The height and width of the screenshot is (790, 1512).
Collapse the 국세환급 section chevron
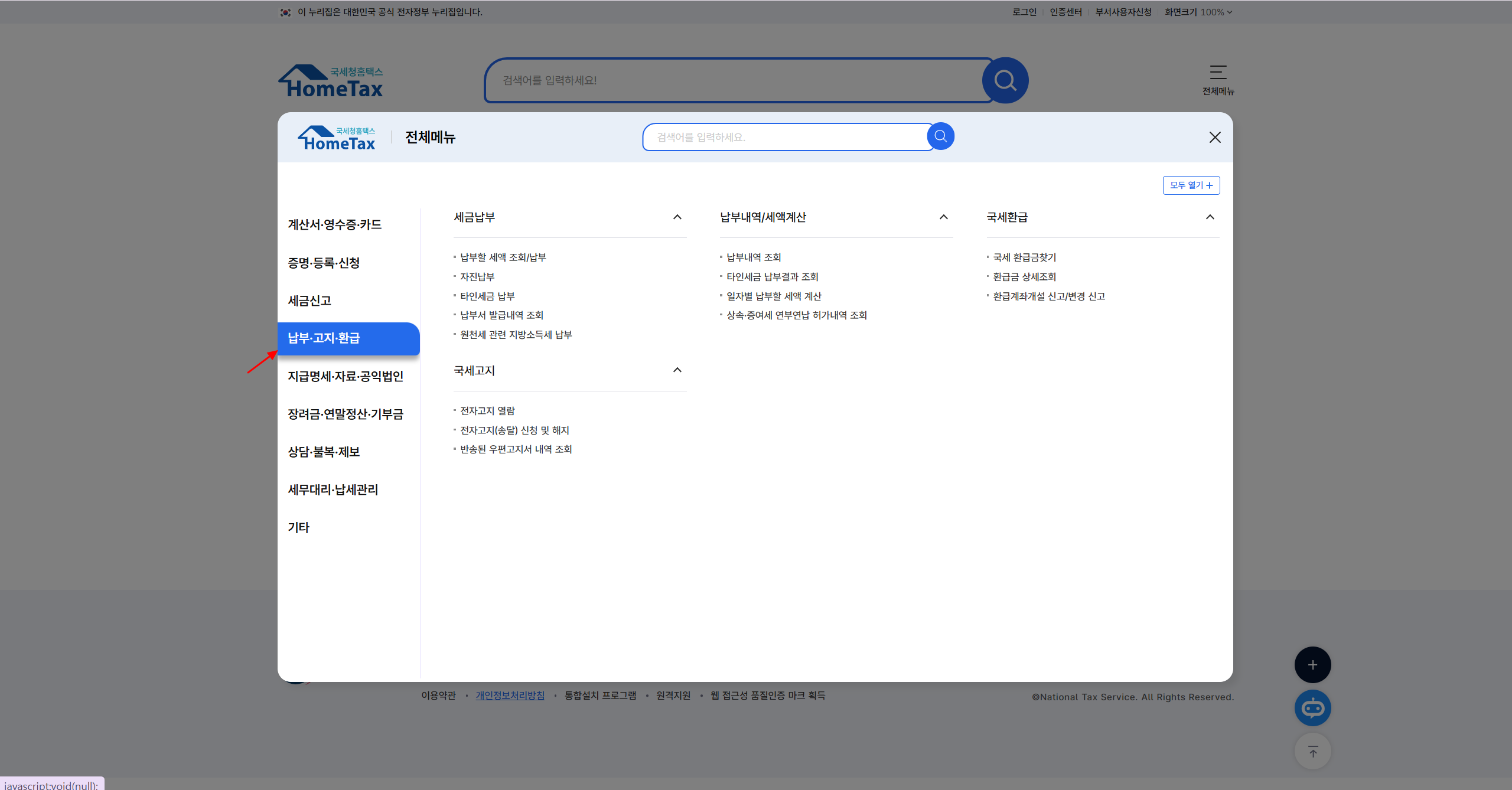point(1210,217)
